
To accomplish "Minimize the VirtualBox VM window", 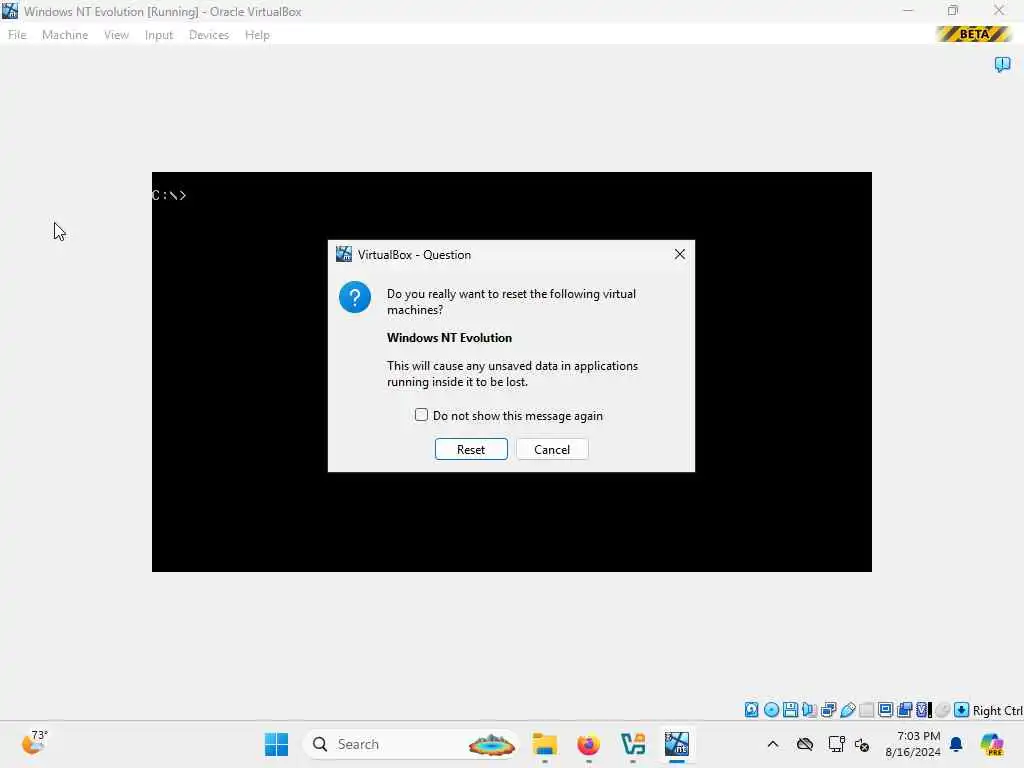I will pyautogui.click(x=908, y=10).
